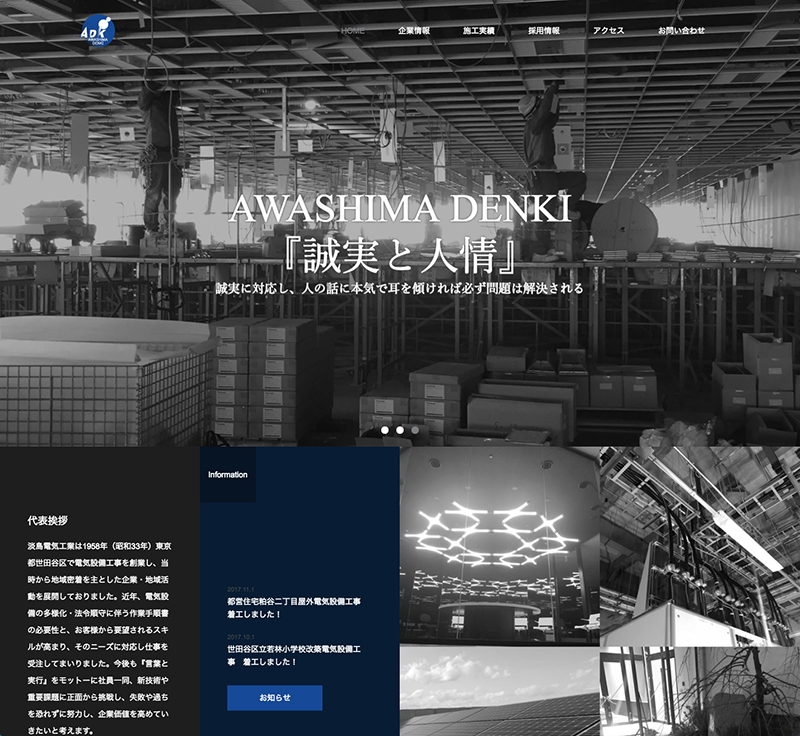The width and height of the screenshot is (800, 736).
Task: Open the 世田谷区立若林小学校改築電気設備工事 news item
Action: point(293,655)
